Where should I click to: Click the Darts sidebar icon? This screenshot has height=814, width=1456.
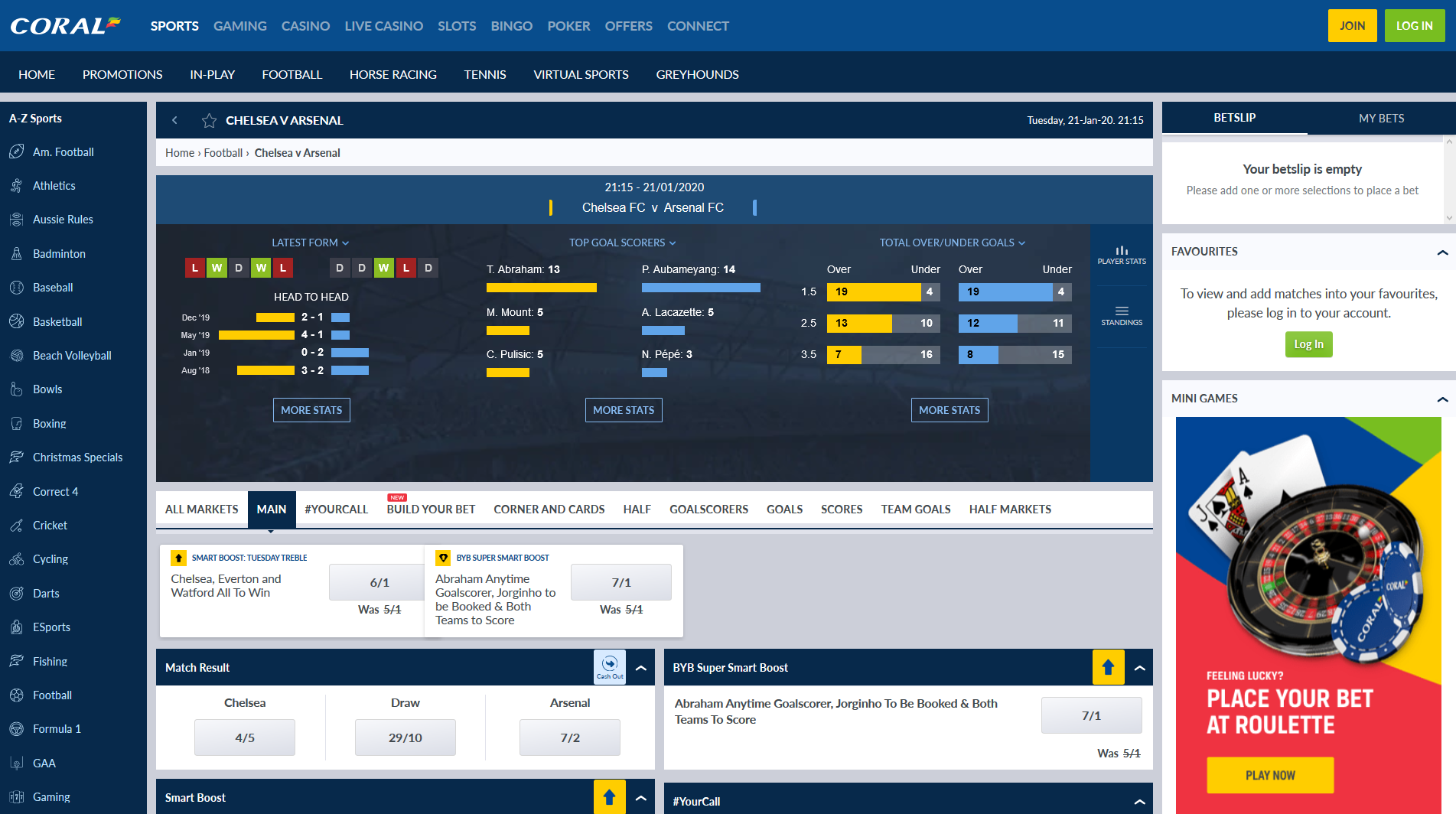(x=17, y=593)
